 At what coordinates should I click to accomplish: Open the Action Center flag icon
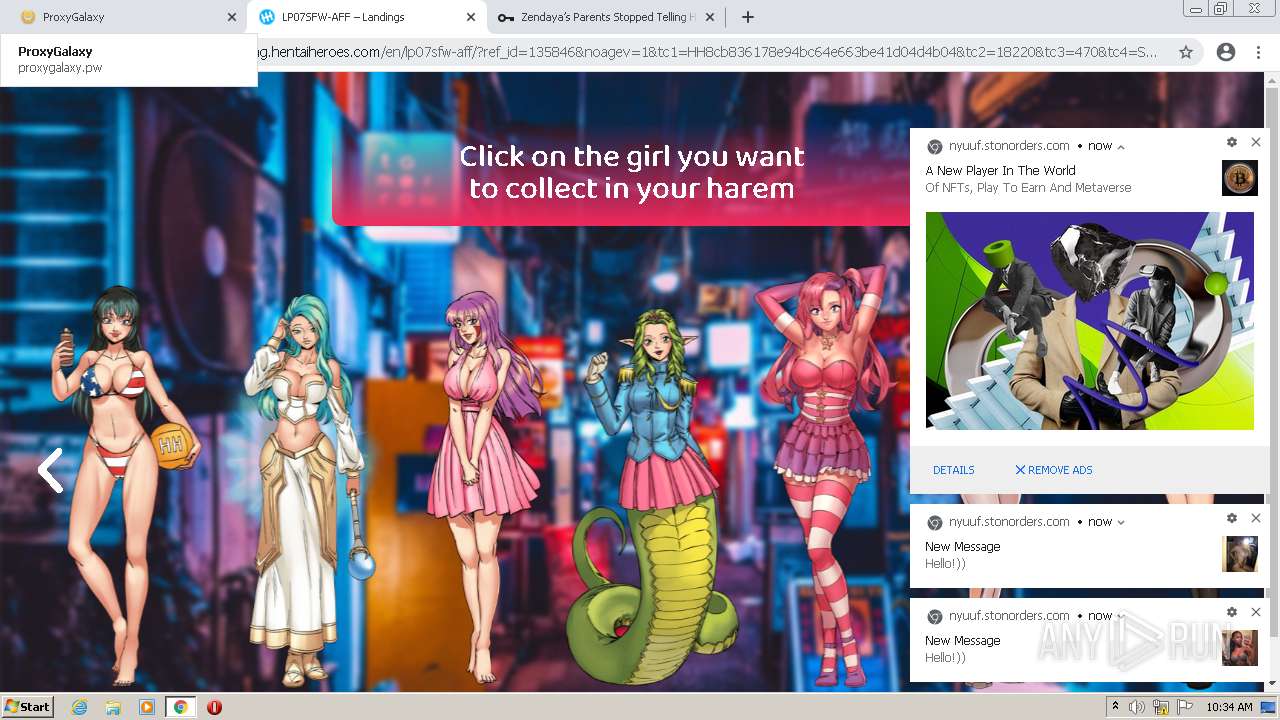point(1184,707)
